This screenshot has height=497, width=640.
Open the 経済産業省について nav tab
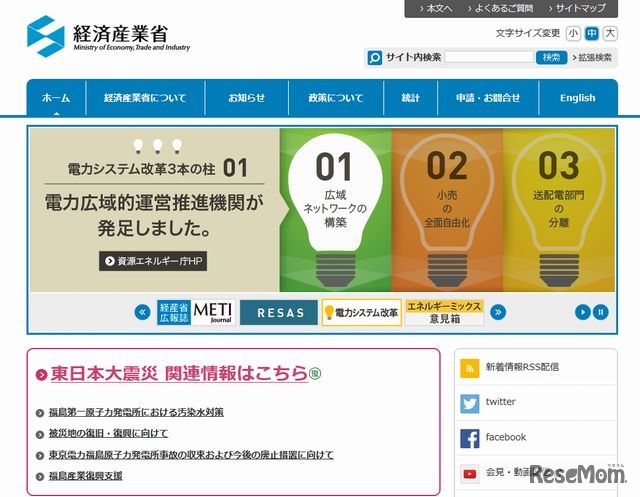coord(145,98)
